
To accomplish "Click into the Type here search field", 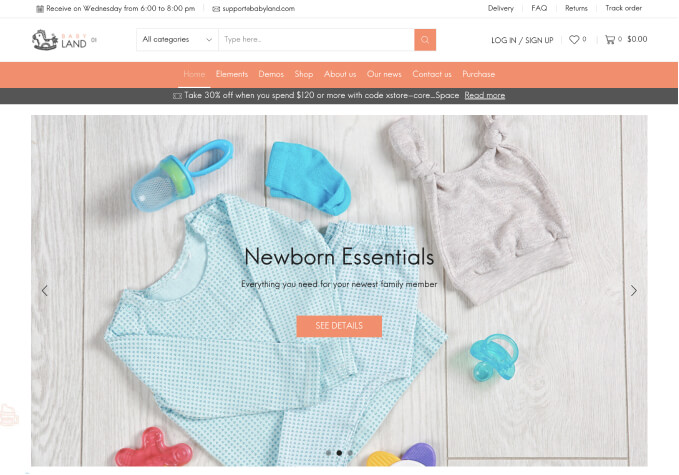I will pos(317,40).
